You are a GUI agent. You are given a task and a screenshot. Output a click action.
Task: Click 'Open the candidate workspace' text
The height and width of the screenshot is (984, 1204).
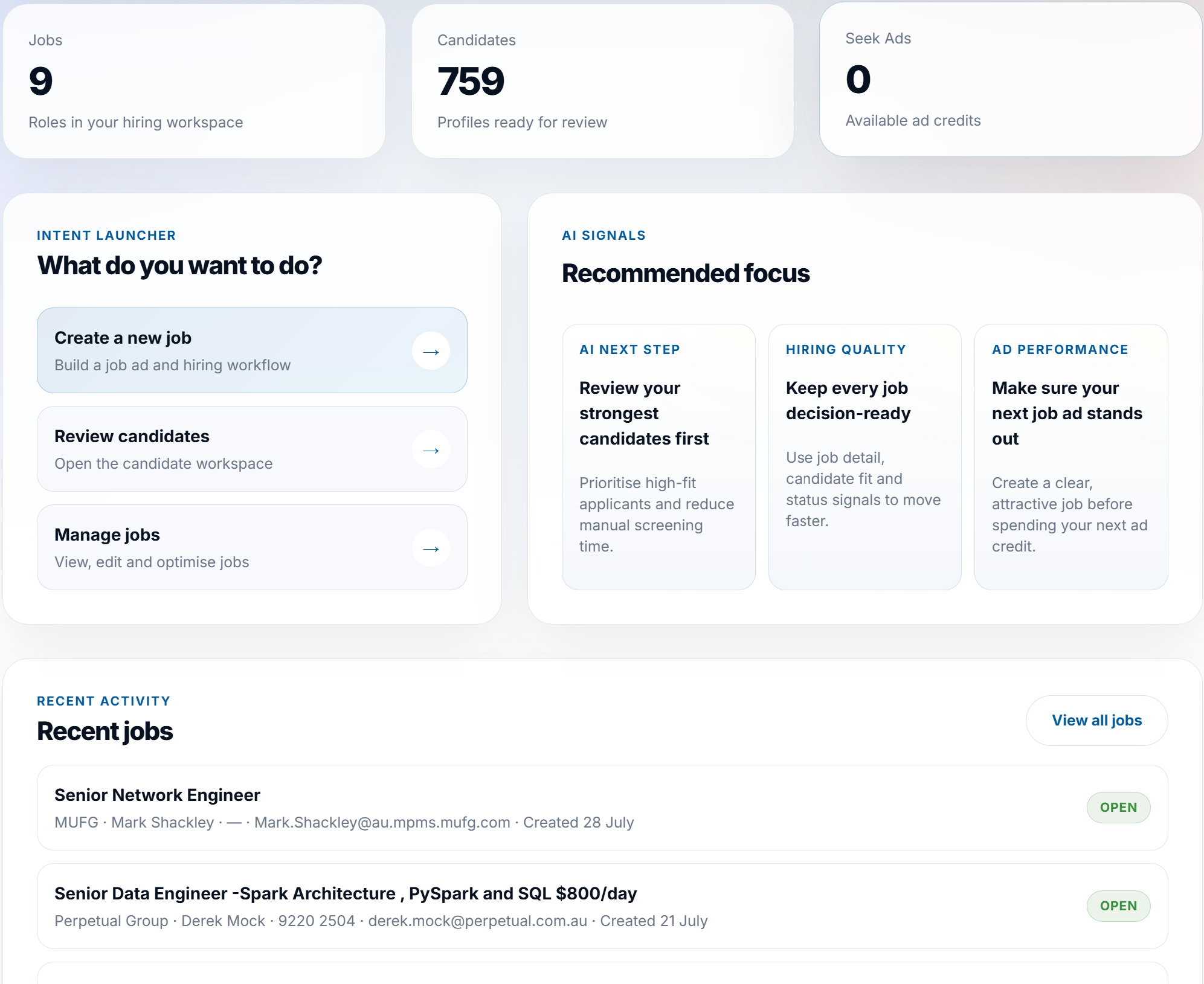point(164,464)
